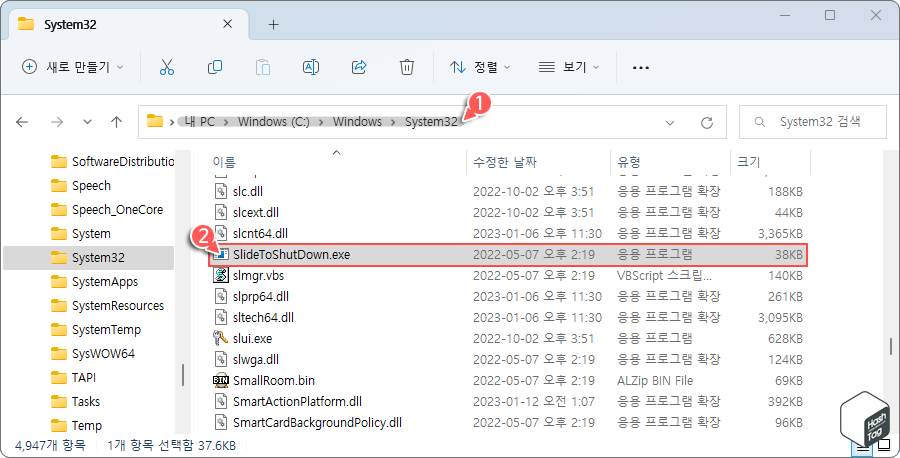This screenshot has width=900, height=458.
Task: Add a new tab with plus button
Action: click(274, 24)
